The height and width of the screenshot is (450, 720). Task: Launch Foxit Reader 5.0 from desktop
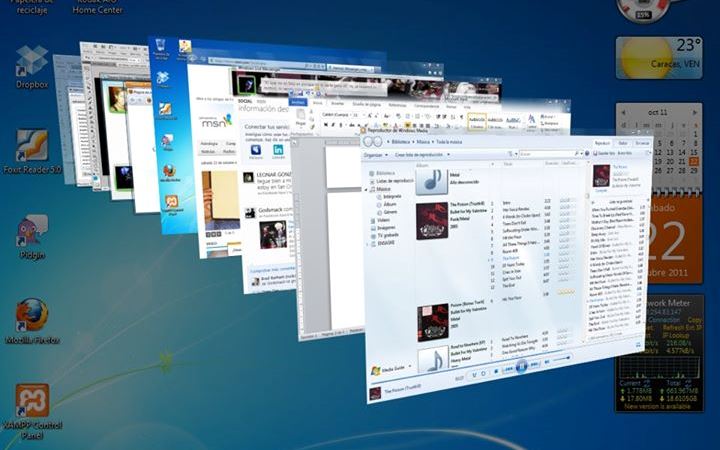pos(32,147)
